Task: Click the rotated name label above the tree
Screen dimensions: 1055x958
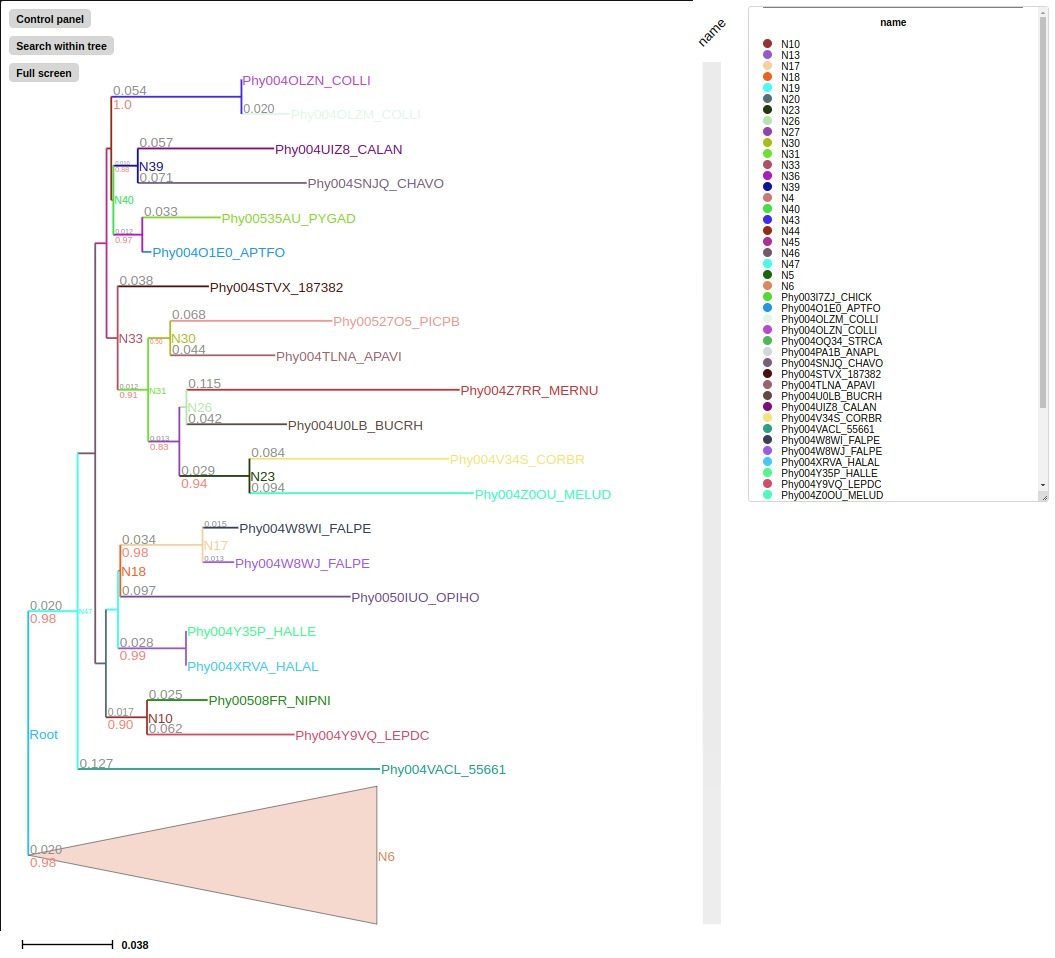Action: coord(711,32)
